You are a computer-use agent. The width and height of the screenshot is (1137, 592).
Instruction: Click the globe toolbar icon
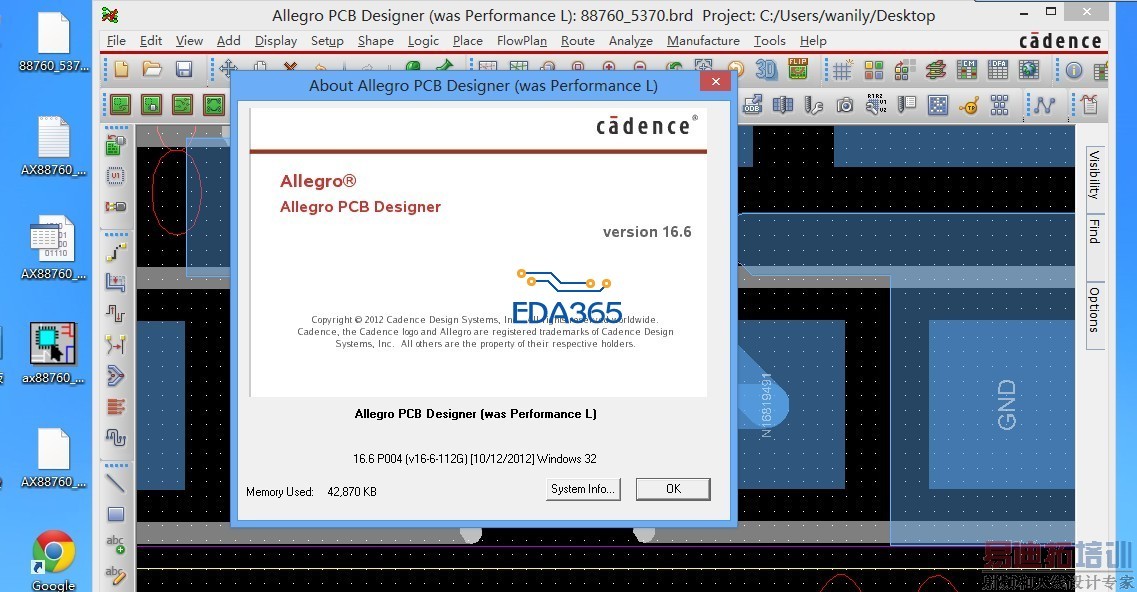point(1029,70)
